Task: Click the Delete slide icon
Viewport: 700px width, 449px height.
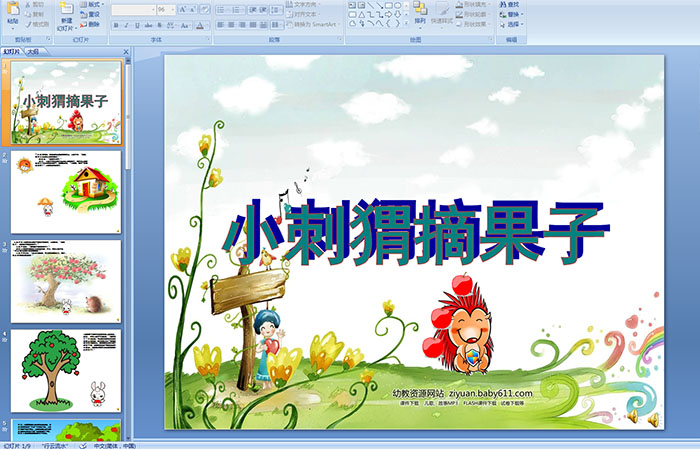Action: (x=84, y=25)
